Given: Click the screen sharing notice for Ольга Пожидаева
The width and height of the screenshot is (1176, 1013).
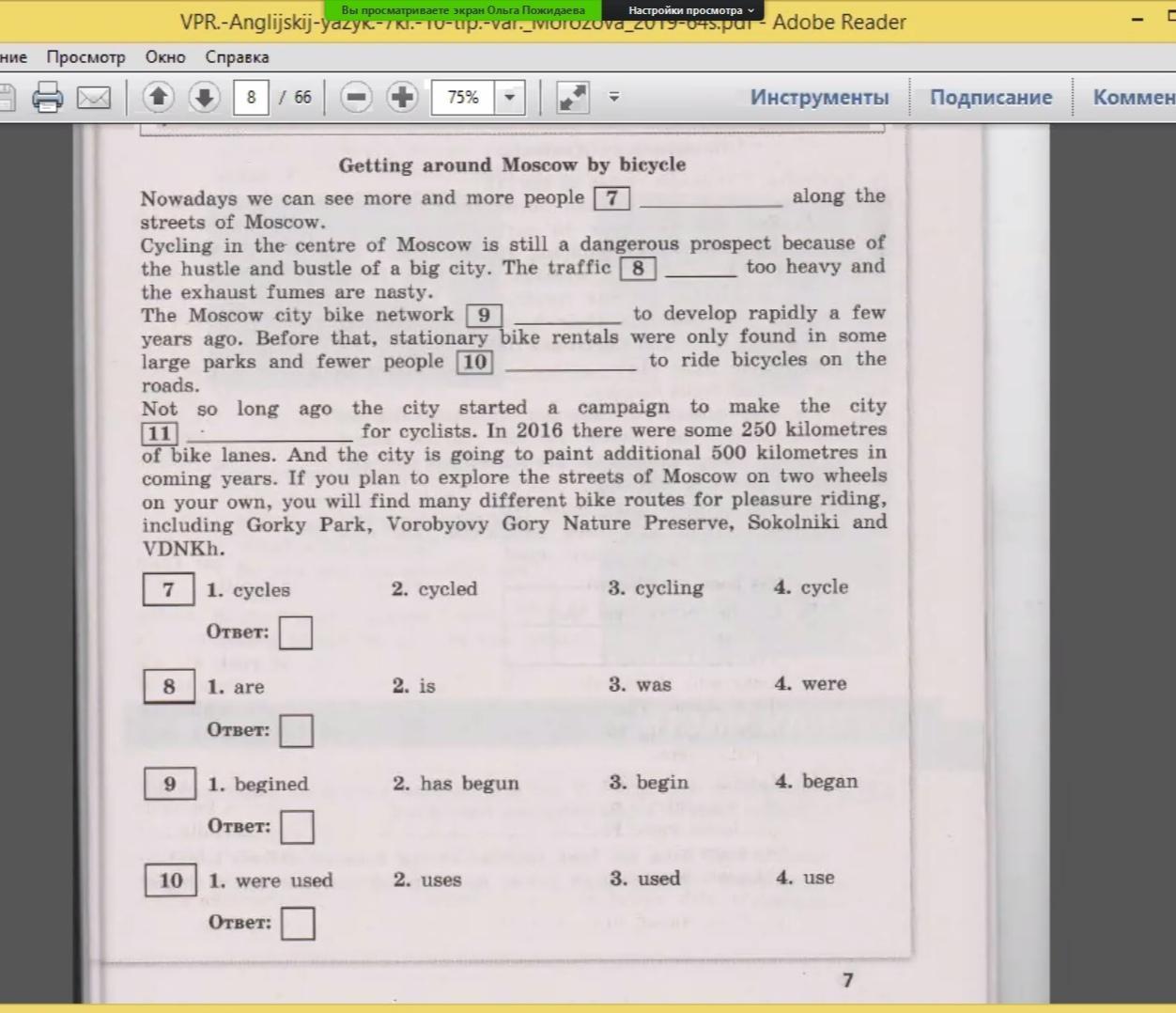Looking at the screenshot, I should point(462,9).
